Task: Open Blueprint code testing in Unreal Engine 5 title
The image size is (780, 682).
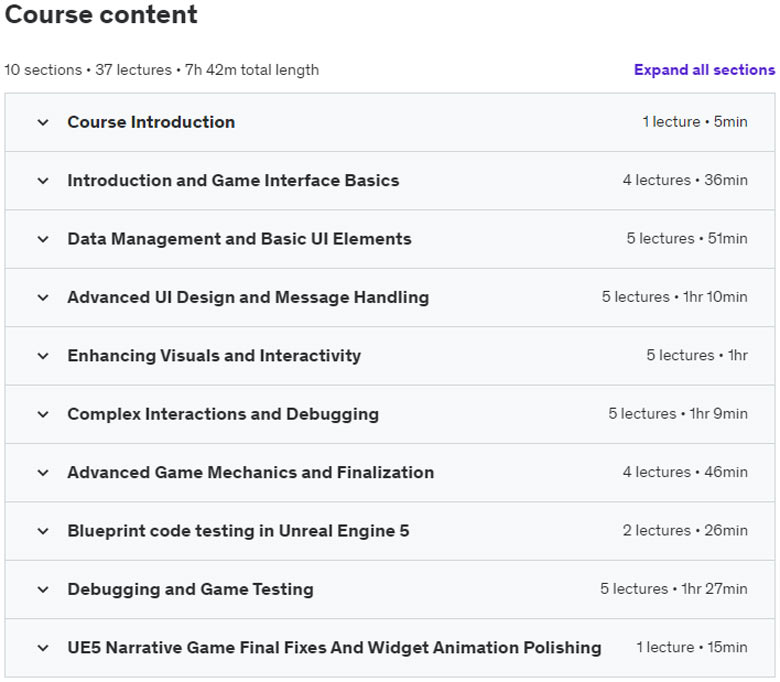Action: pos(238,531)
